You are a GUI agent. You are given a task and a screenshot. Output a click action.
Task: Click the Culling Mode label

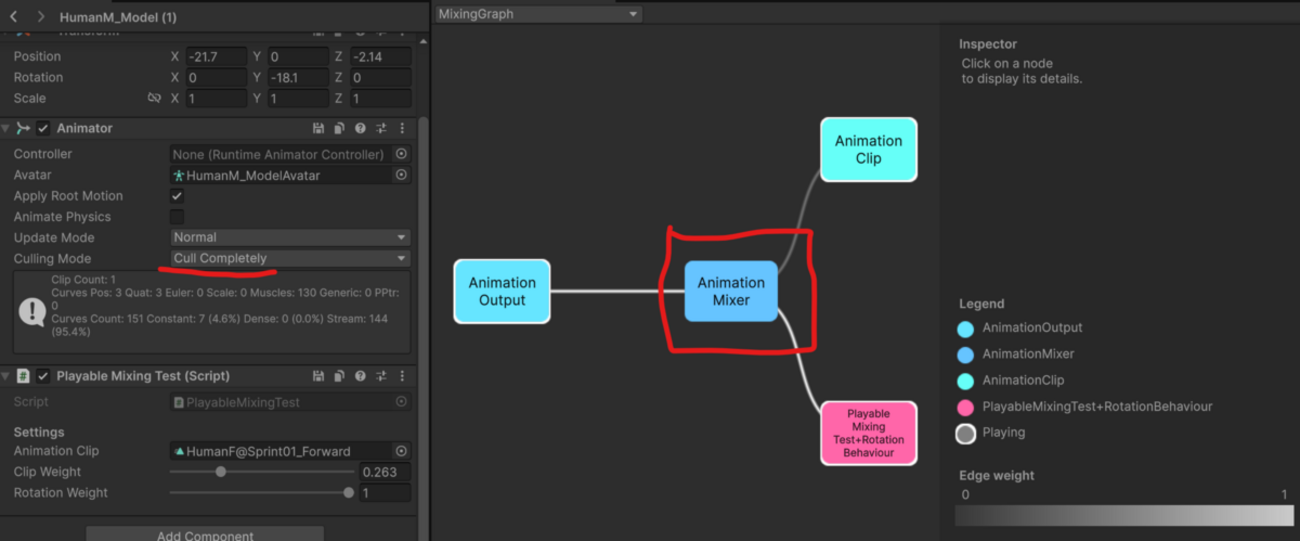pyautogui.click(x=52, y=259)
